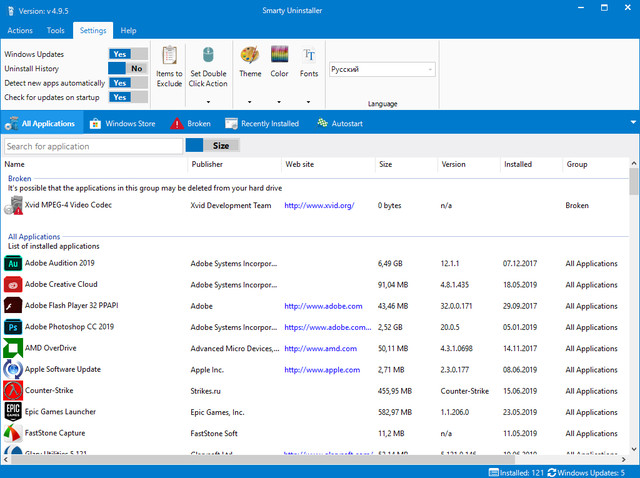This screenshot has height=478, width=640.
Task: Click the app logo icon in title bar
Action: [x=11, y=11]
